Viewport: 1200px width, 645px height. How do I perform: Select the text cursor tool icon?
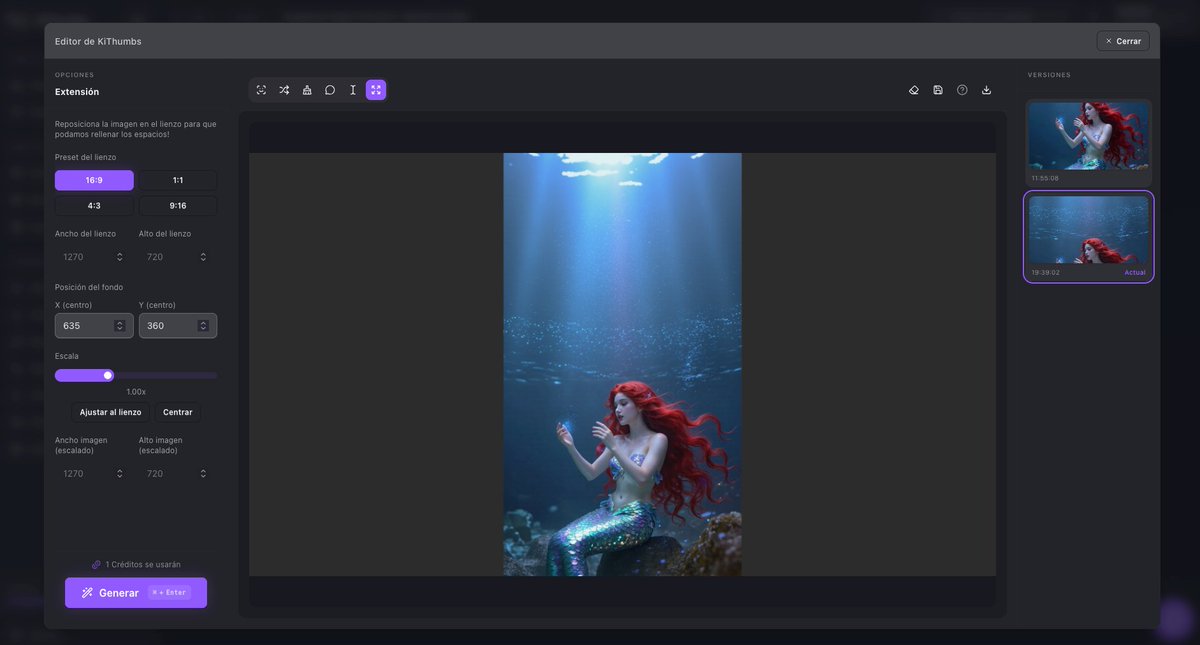[353, 90]
